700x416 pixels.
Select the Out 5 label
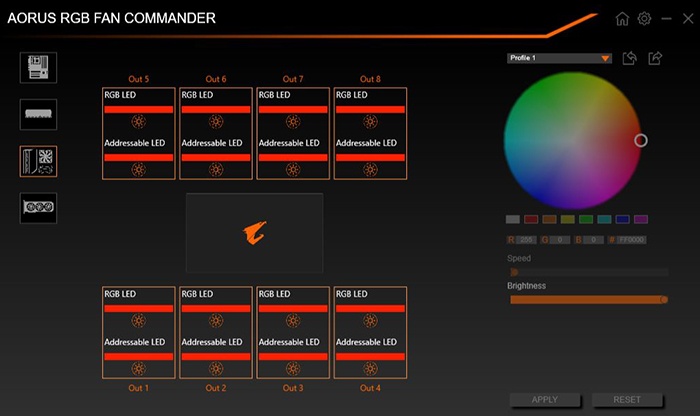138,79
